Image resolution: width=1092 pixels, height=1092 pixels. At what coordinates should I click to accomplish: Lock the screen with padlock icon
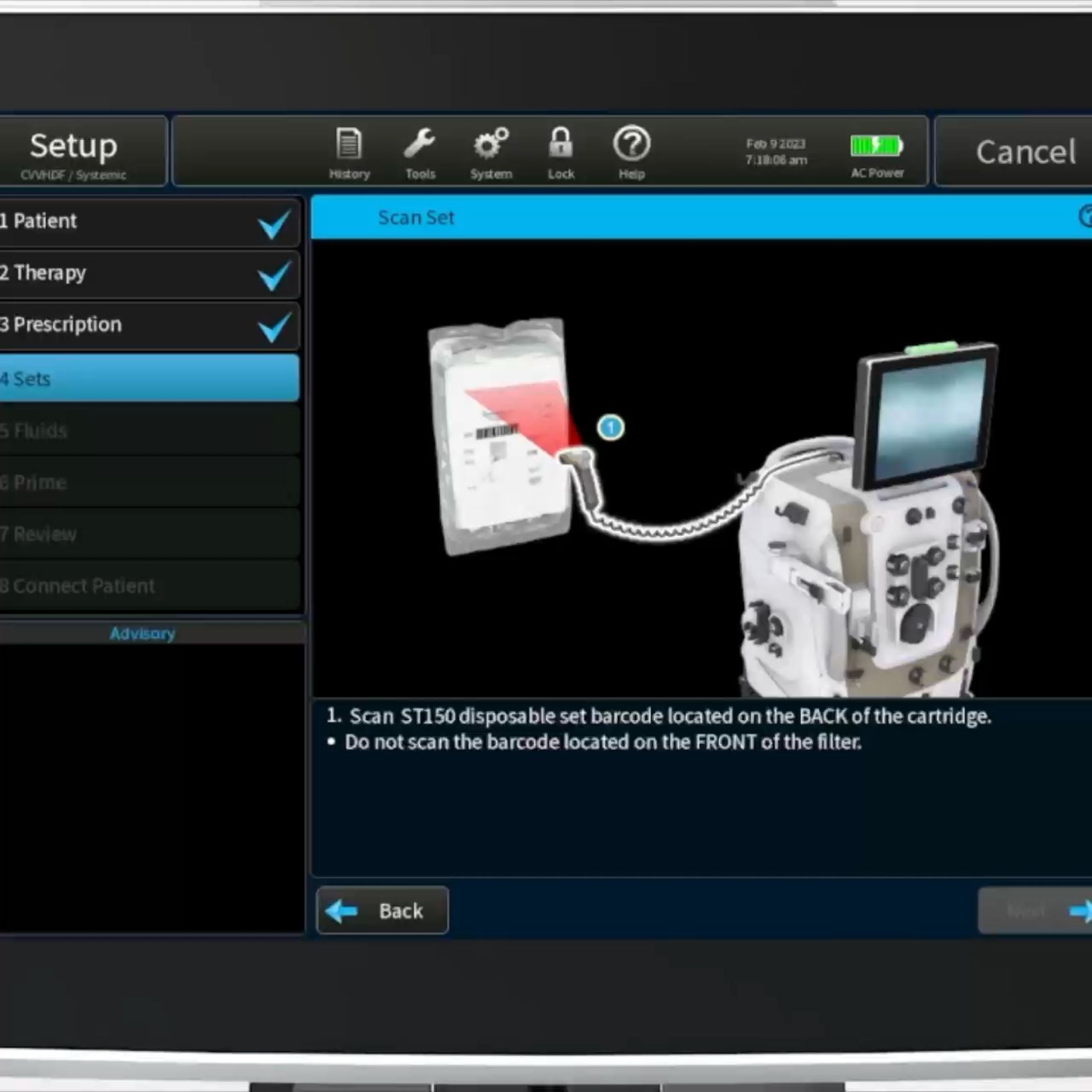561,153
